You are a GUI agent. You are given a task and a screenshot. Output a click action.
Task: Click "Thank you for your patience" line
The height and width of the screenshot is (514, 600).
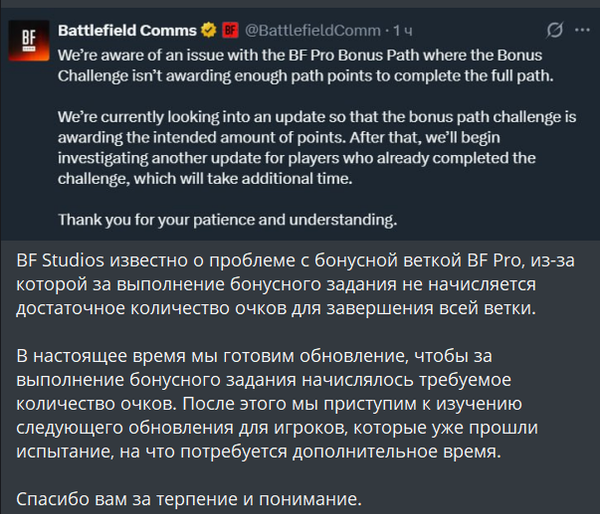coord(228,219)
